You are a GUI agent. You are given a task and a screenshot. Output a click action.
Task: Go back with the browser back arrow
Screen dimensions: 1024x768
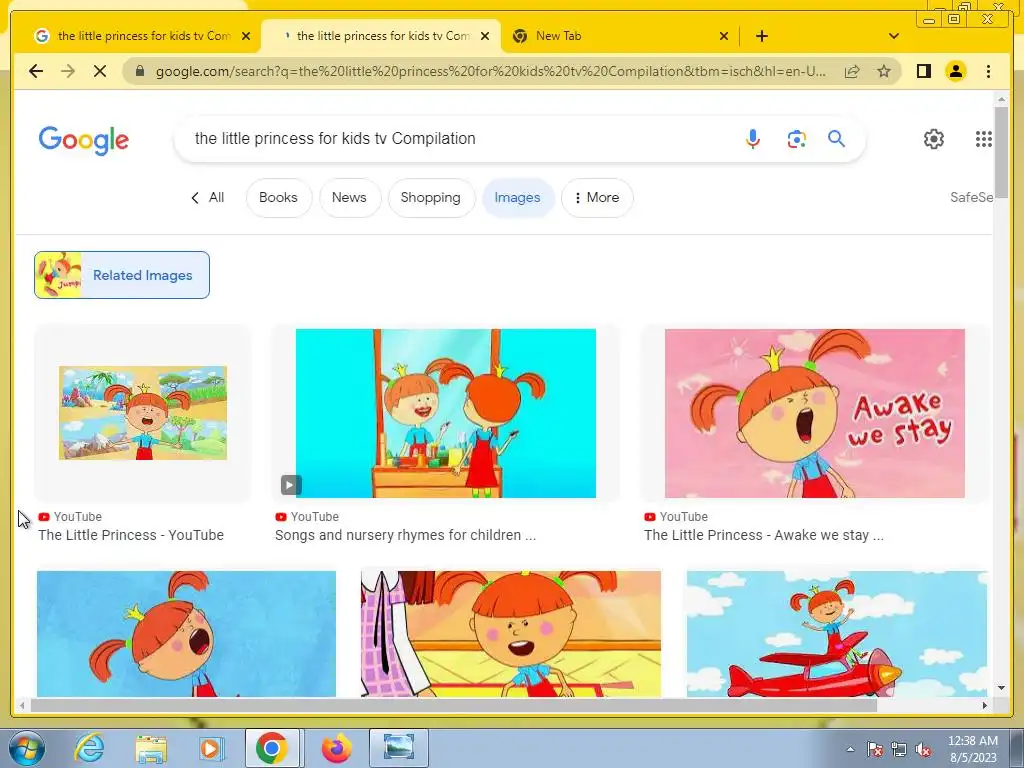pos(36,71)
